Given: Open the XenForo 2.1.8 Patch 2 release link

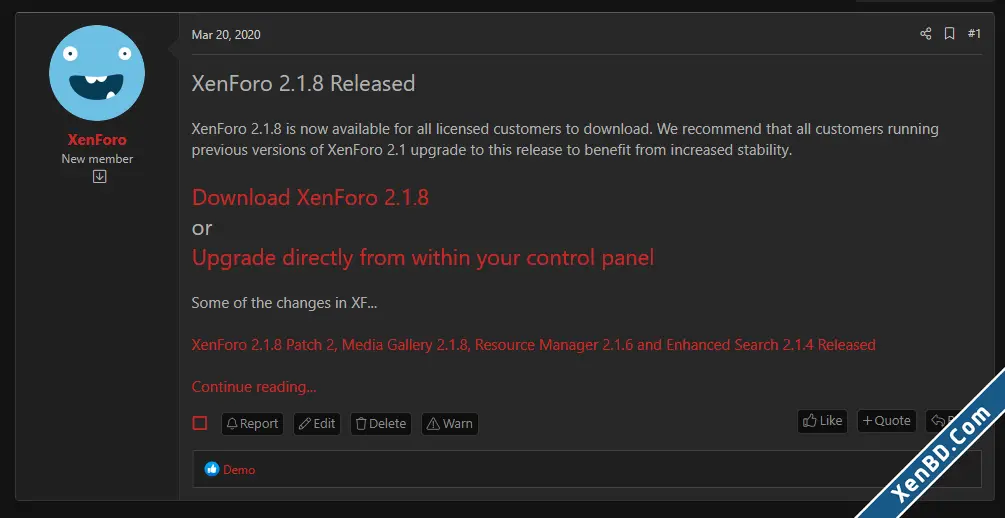Looking at the screenshot, I should click(x=533, y=345).
